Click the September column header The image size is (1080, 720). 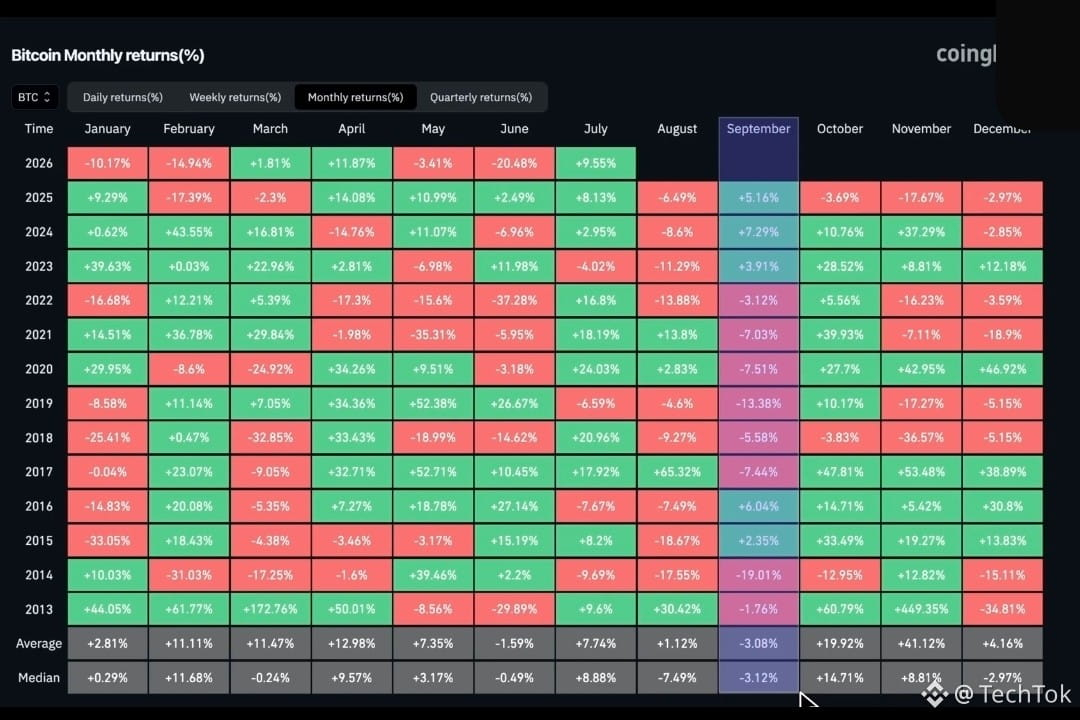758,129
